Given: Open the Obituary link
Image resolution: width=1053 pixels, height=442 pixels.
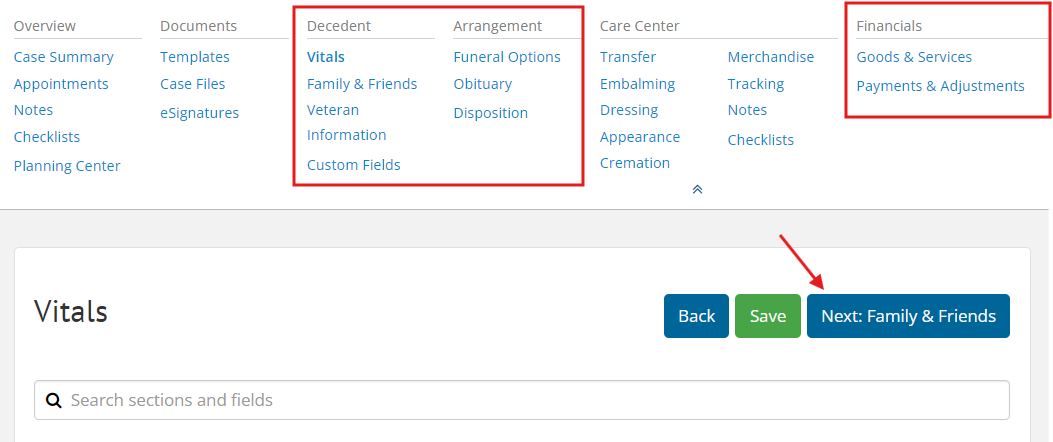Looking at the screenshot, I should pos(483,84).
